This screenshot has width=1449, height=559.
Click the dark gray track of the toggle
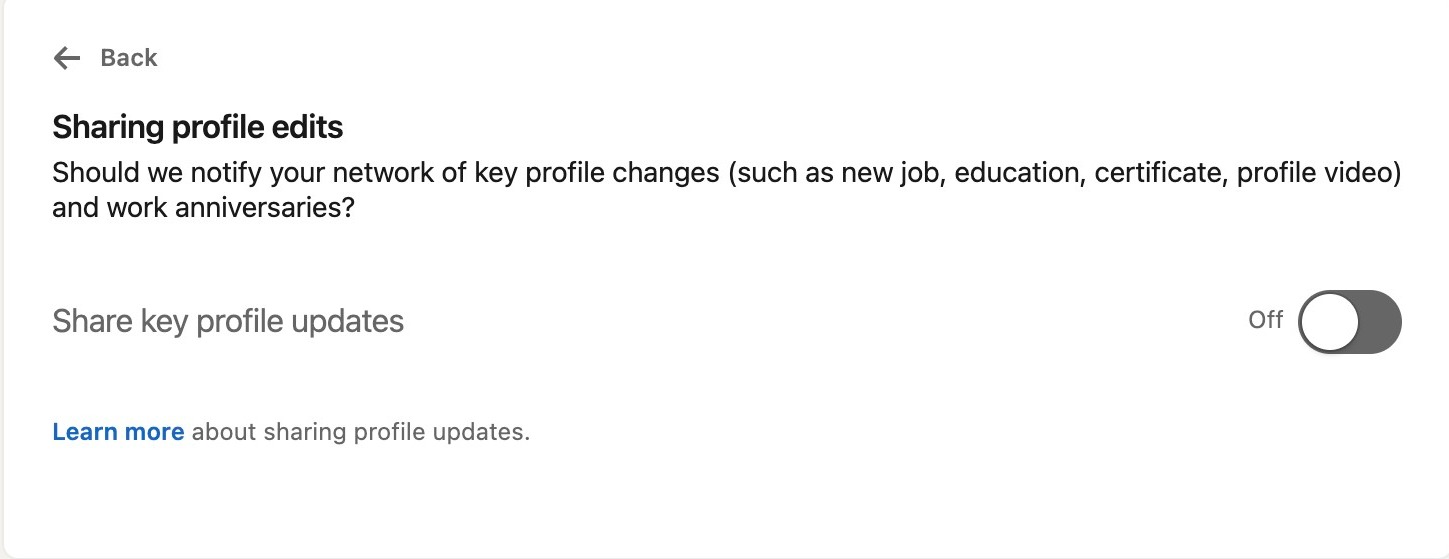pyautogui.click(x=1380, y=322)
